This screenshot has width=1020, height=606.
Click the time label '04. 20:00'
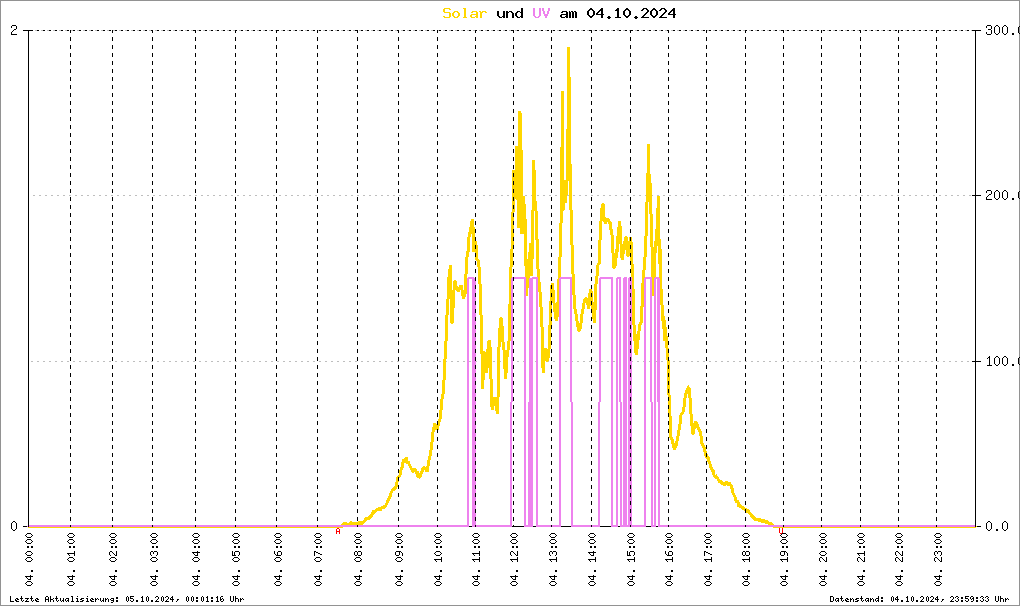coord(822,560)
